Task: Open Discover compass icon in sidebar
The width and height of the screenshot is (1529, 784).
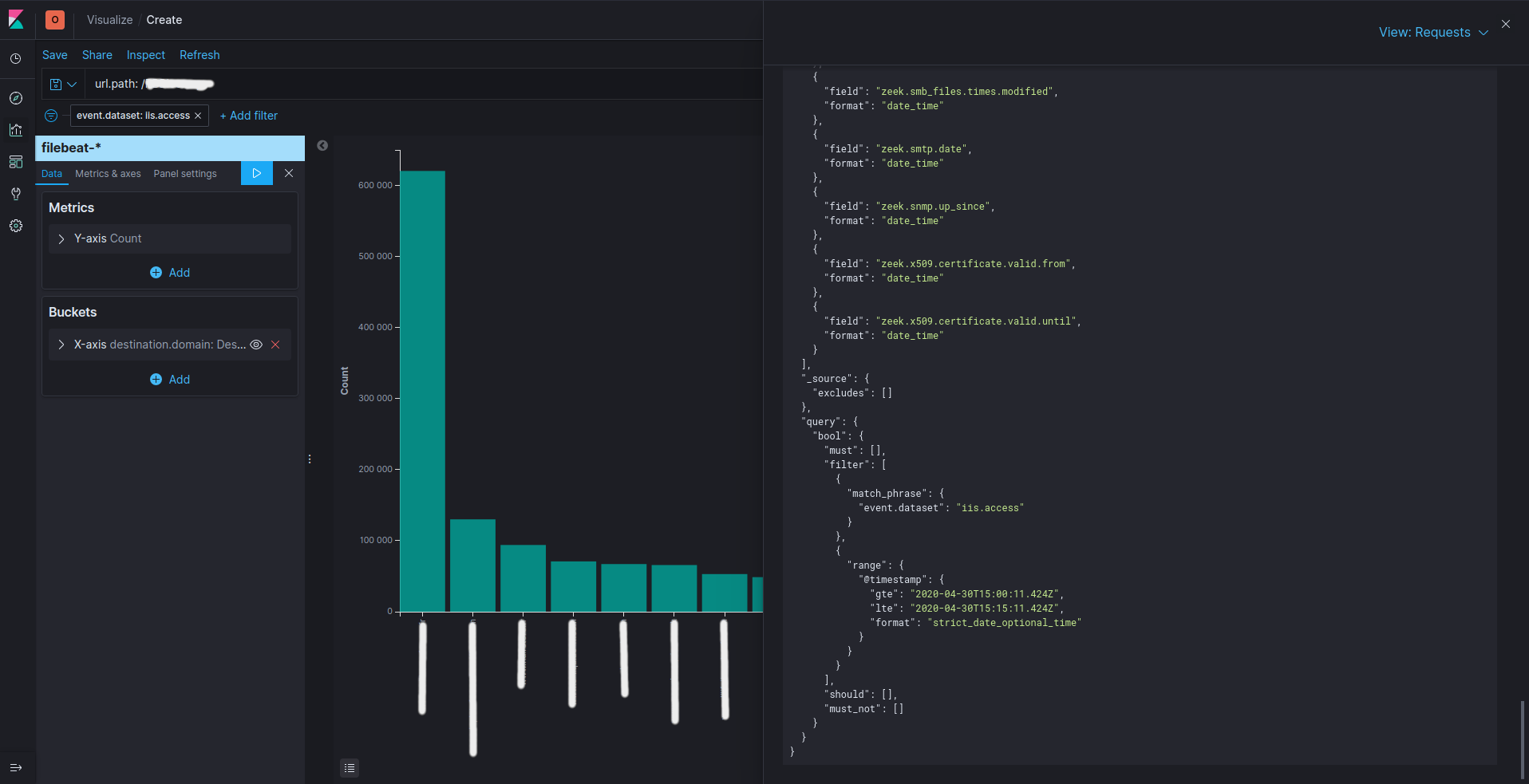Action: [x=16, y=98]
